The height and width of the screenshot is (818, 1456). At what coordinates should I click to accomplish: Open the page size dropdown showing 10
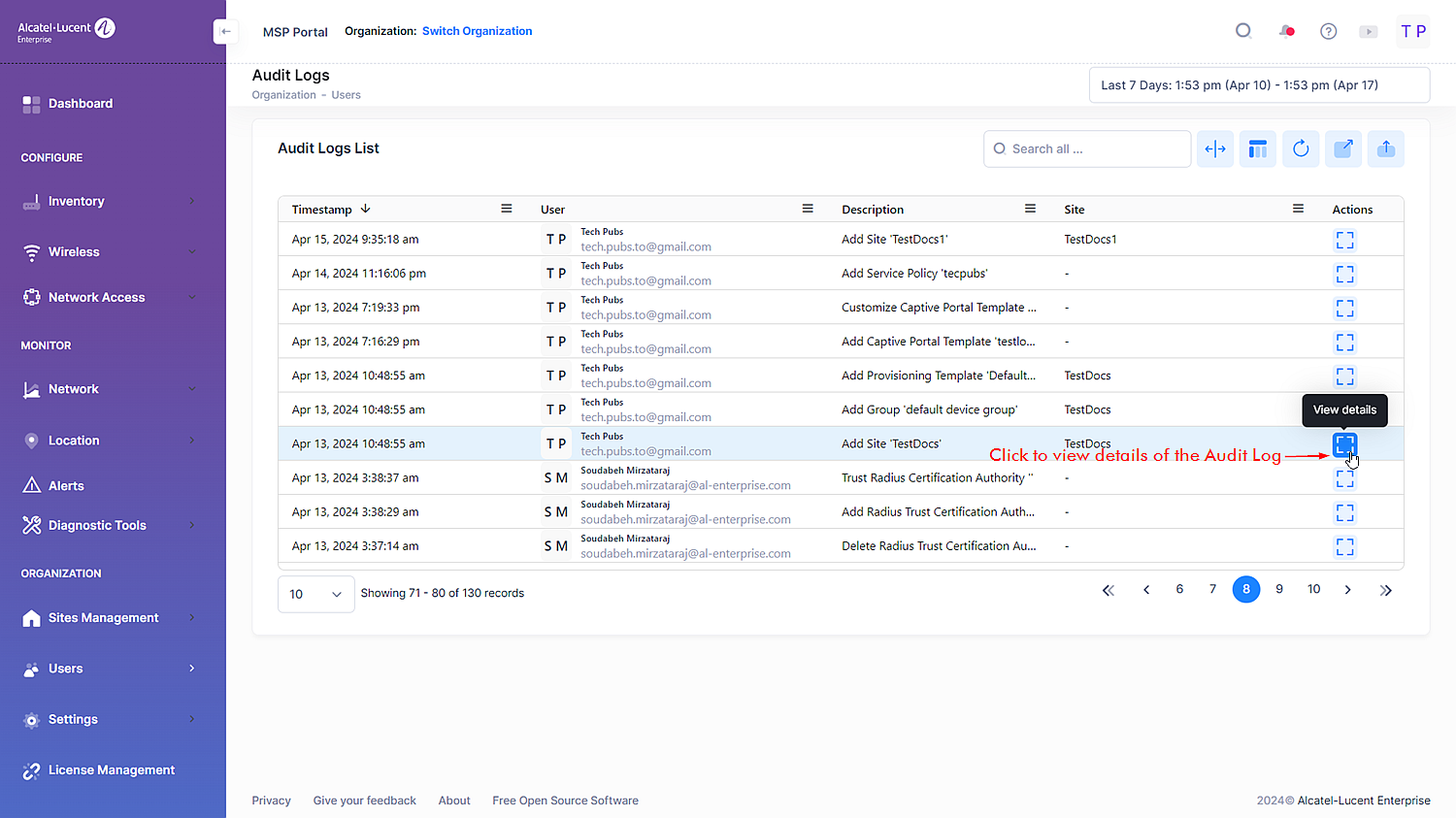click(316, 594)
